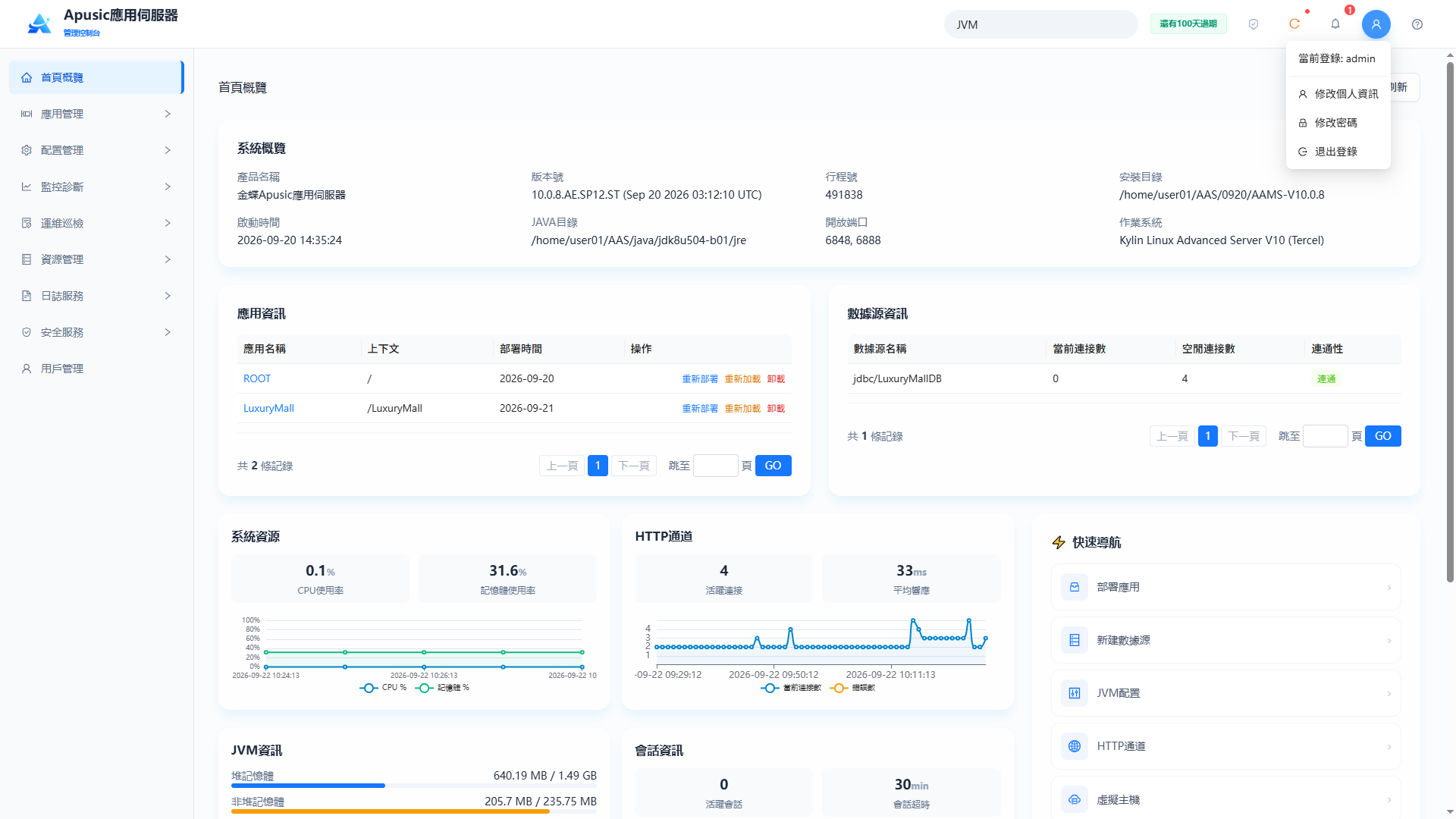Click the JVM search input field
This screenshot has height=819, width=1456.
[1040, 24]
